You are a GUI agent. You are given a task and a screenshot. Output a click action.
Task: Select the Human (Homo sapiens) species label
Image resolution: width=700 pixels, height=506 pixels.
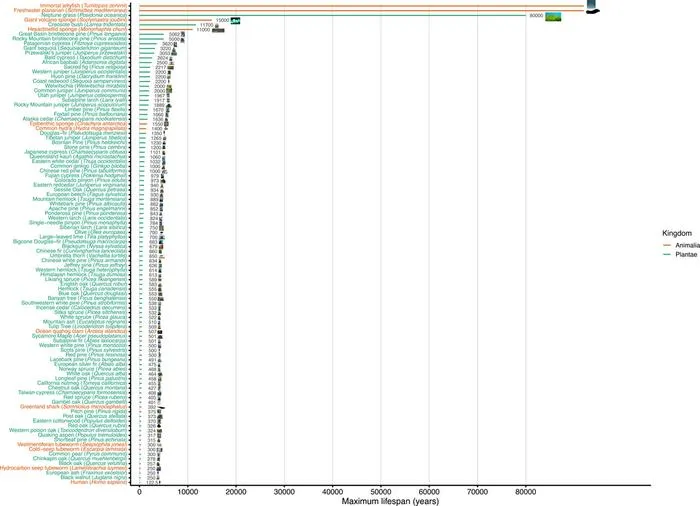click(x=99, y=482)
